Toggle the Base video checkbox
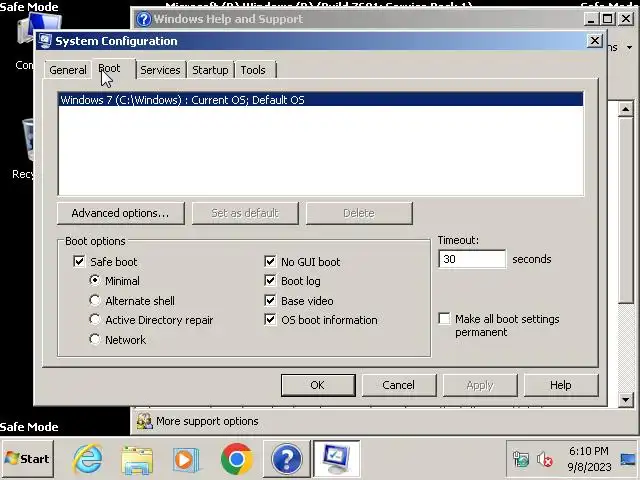 pos(270,300)
